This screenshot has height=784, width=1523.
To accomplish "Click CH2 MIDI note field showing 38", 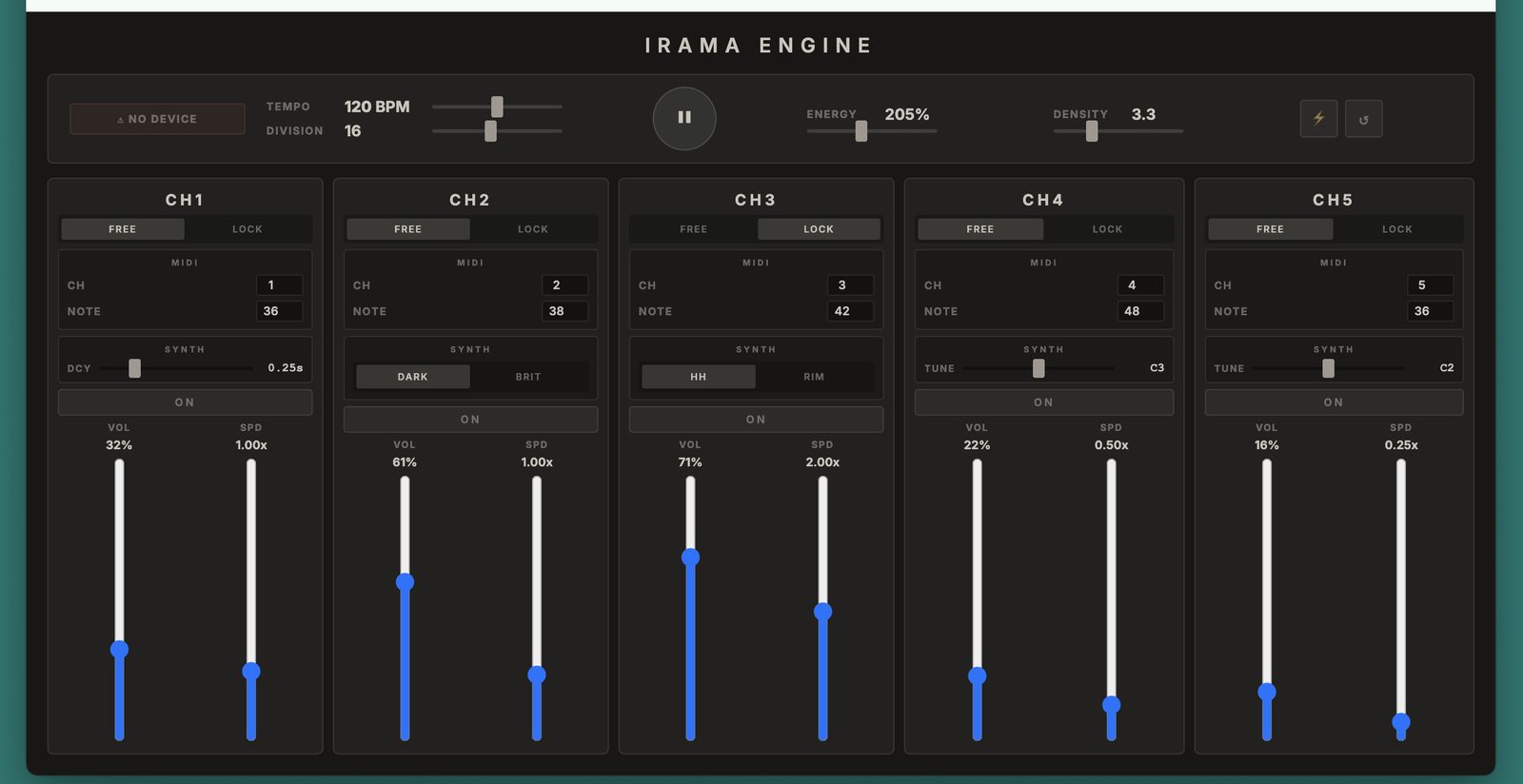I will pos(564,311).
